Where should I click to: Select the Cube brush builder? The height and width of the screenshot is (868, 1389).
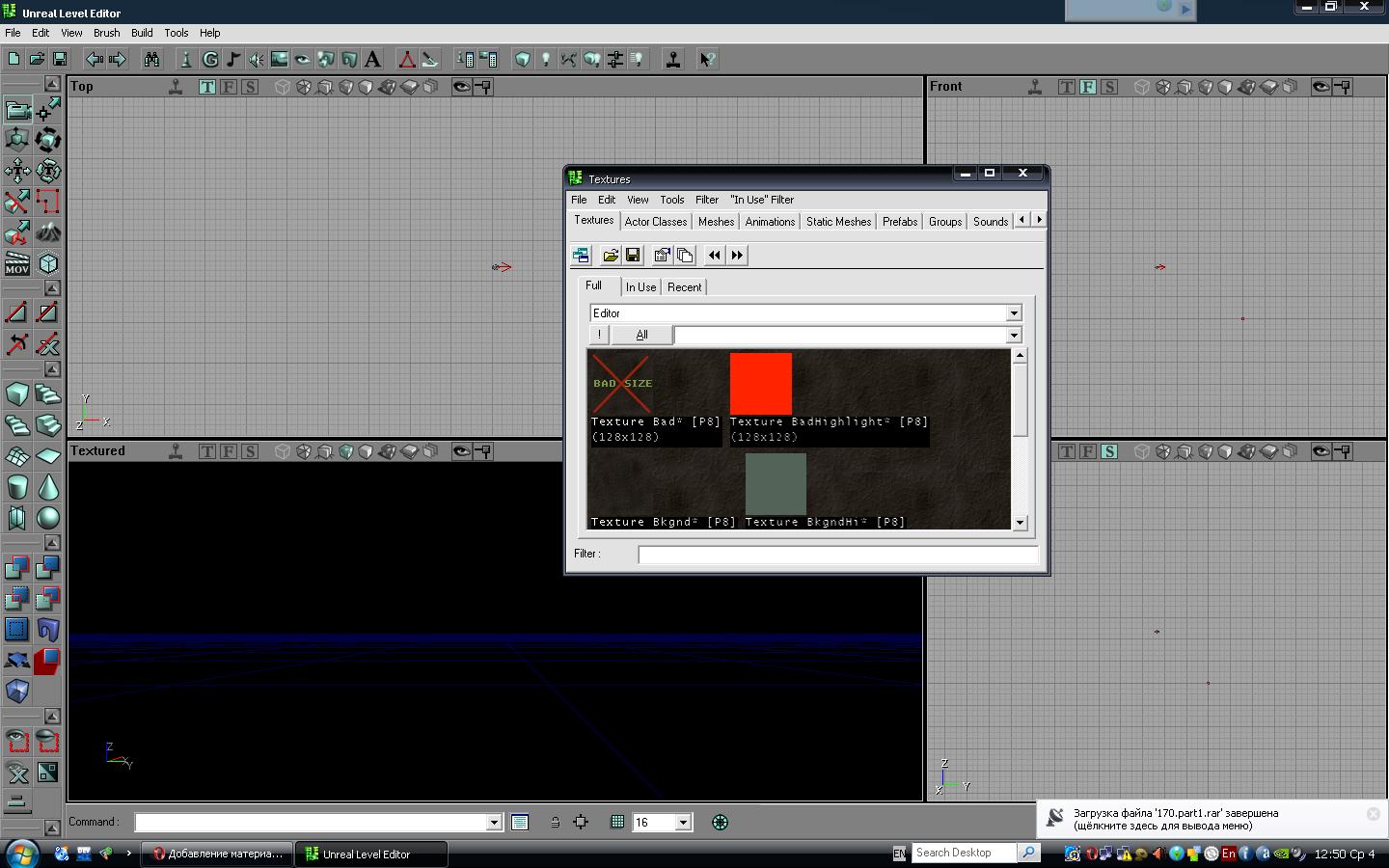point(17,394)
